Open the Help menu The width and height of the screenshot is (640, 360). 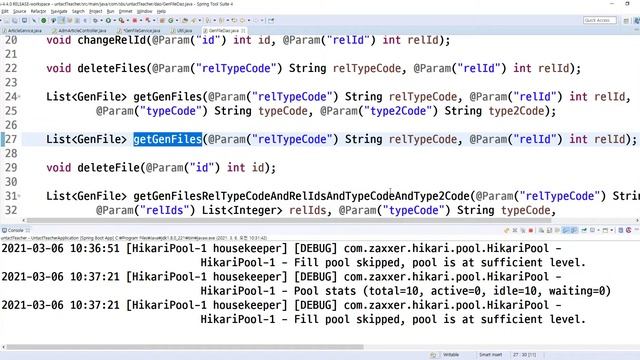161,11
